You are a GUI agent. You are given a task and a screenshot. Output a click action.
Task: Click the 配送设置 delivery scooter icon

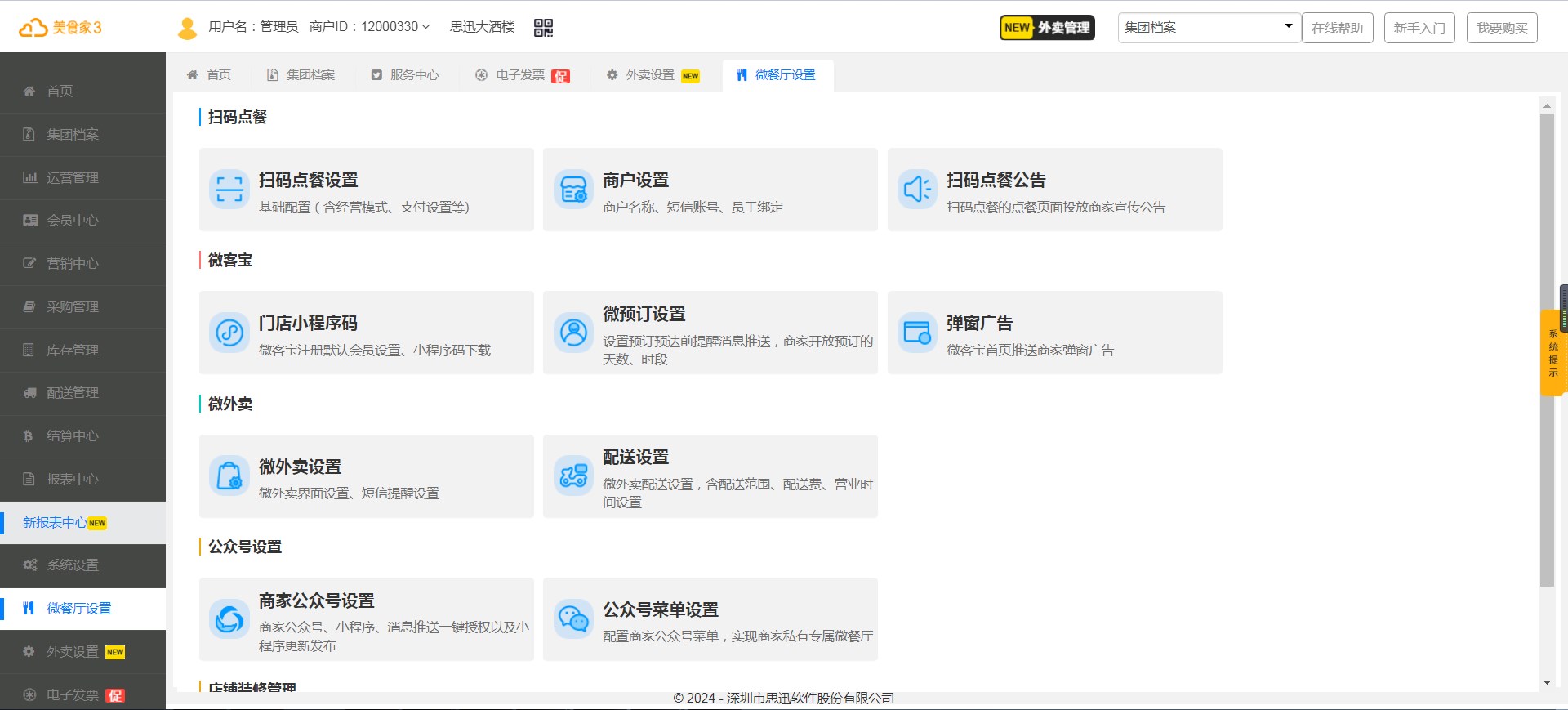[573, 476]
